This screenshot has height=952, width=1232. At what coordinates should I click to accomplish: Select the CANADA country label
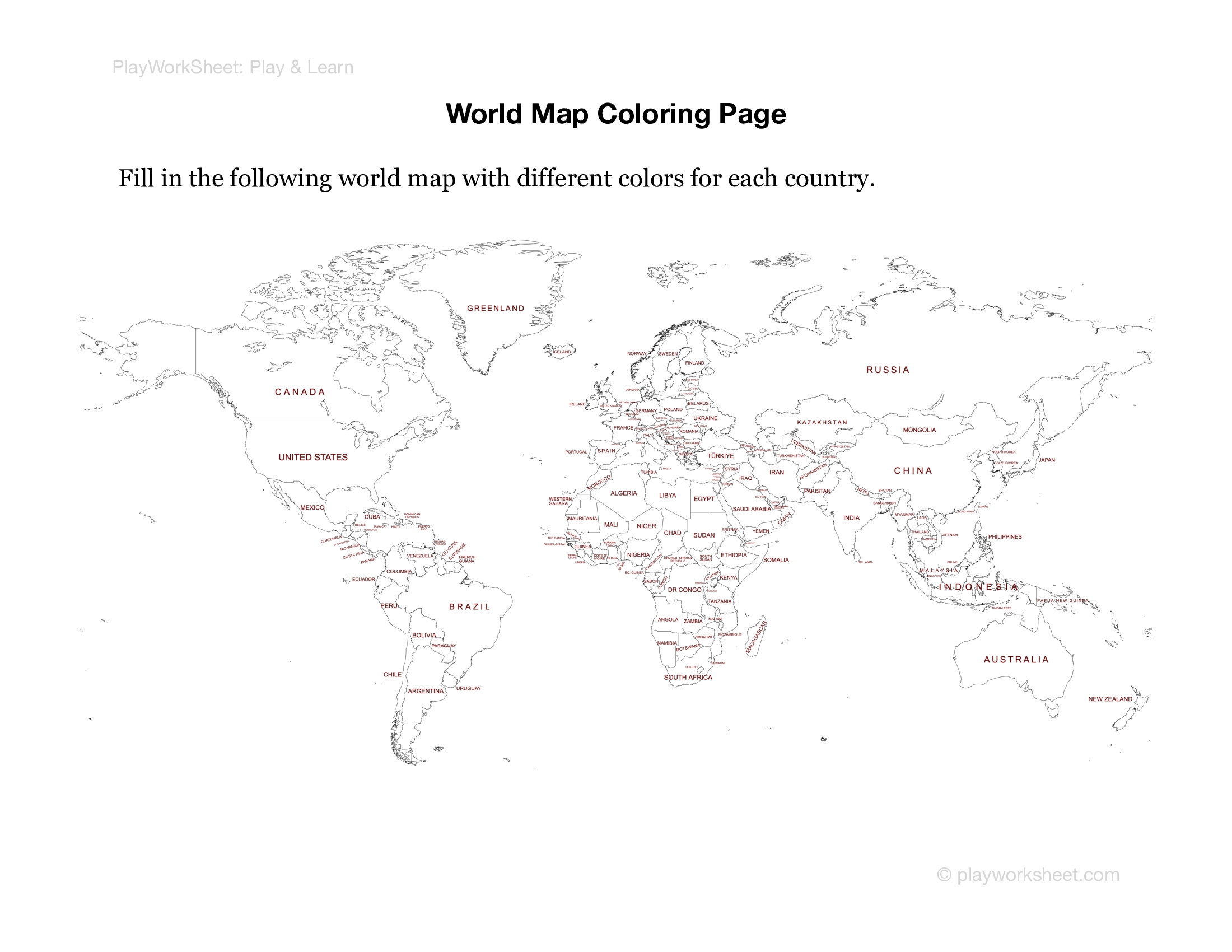(300, 392)
